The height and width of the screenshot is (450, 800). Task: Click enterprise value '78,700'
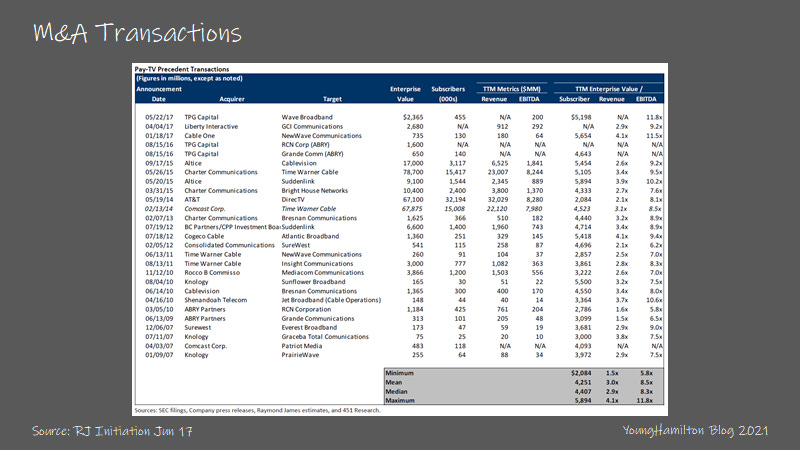click(412, 172)
